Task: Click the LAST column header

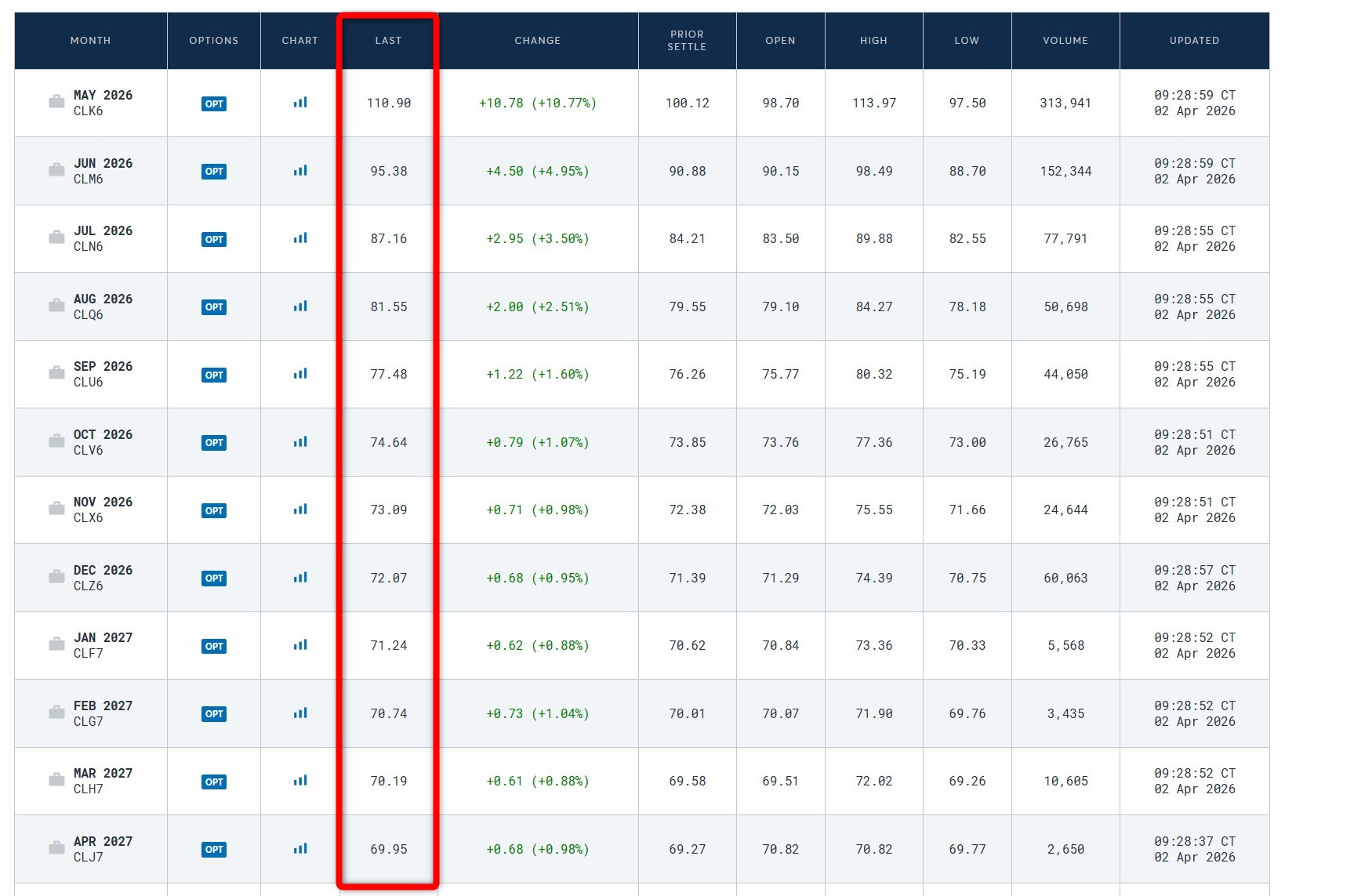Action: click(388, 41)
